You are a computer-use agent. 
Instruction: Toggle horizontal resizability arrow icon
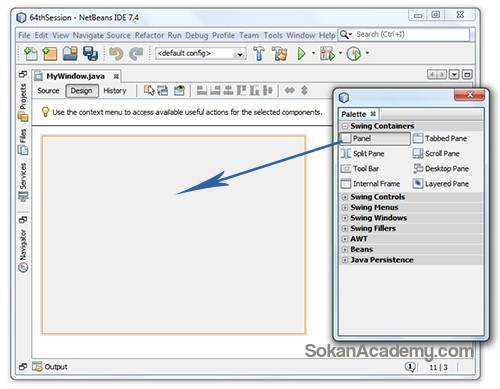(289, 90)
